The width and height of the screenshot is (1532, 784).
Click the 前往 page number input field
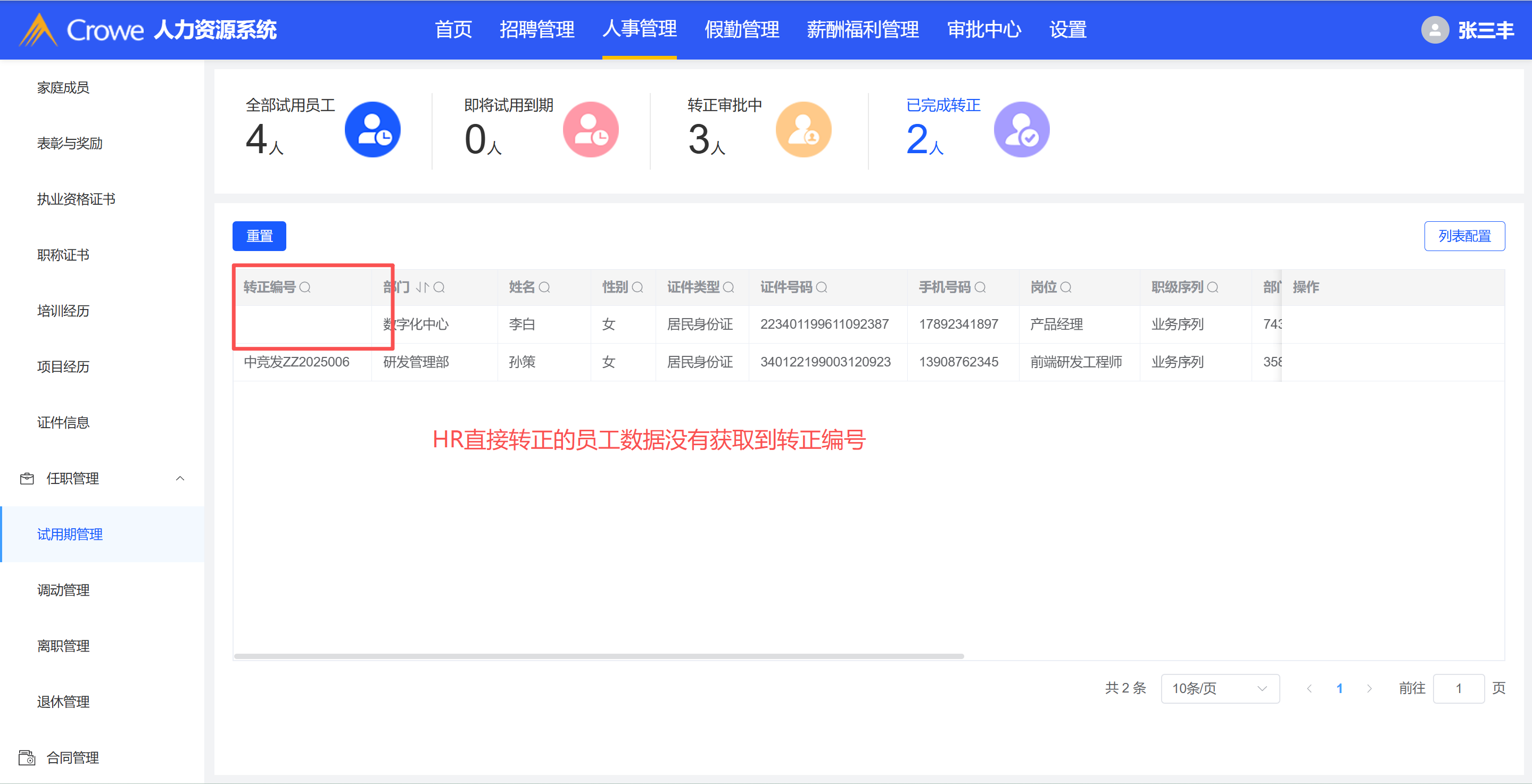tap(1458, 688)
